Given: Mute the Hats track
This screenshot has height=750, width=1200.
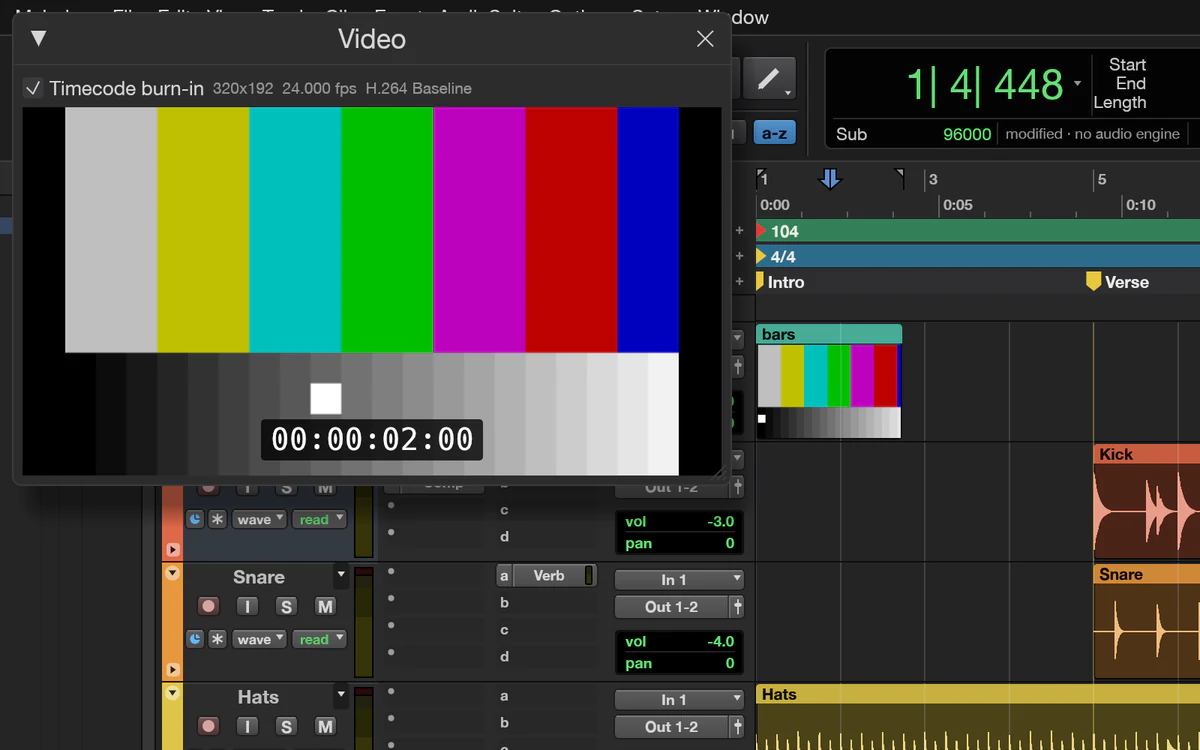Looking at the screenshot, I should 325,726.
